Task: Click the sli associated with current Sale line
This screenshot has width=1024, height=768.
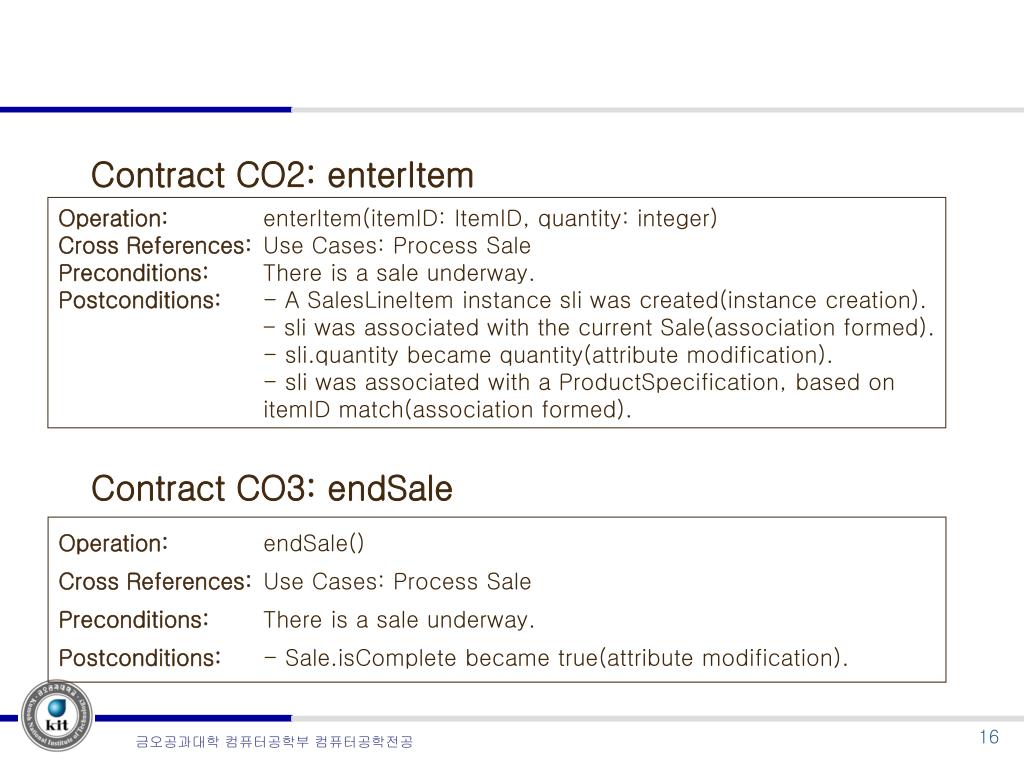Action: click(x=599, y=328)
